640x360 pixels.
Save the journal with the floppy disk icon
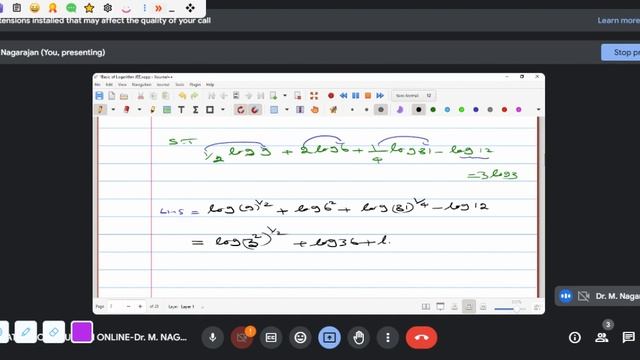pos(99,96)
